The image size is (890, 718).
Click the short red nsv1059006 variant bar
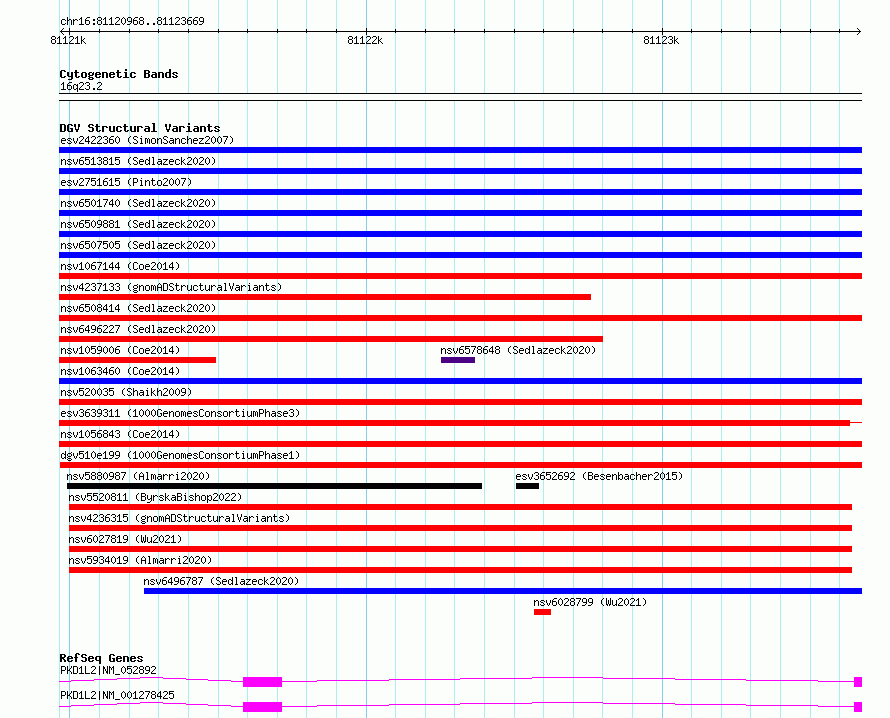[x=137, y=360]
